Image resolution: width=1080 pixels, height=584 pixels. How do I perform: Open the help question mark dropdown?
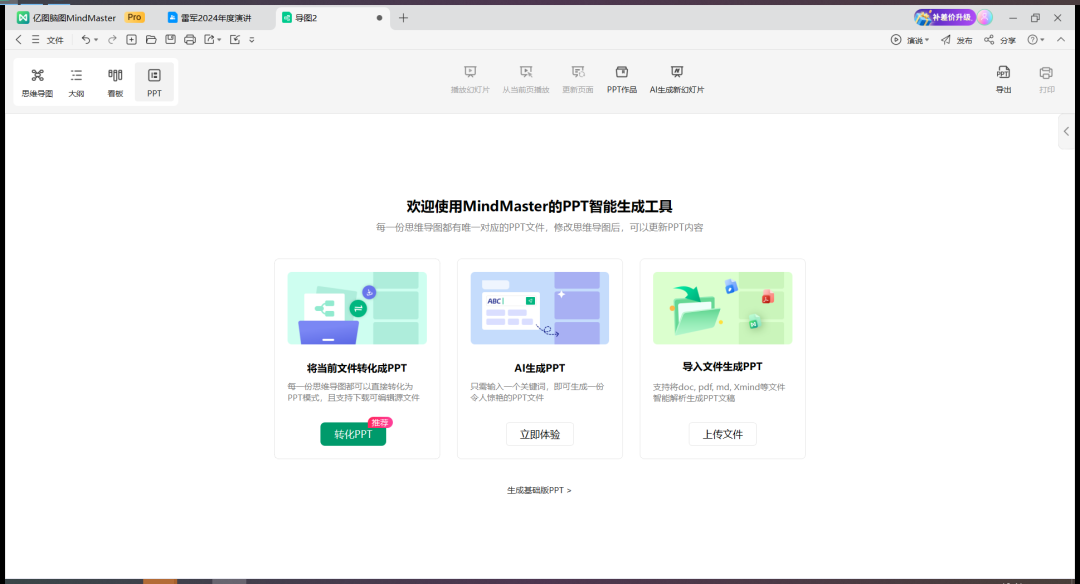pyautogui.click(x=1035, y=40)
